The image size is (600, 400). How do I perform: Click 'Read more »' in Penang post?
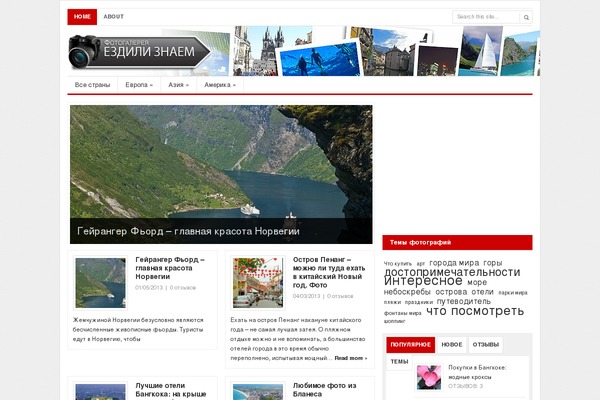[x=351, y=358]
